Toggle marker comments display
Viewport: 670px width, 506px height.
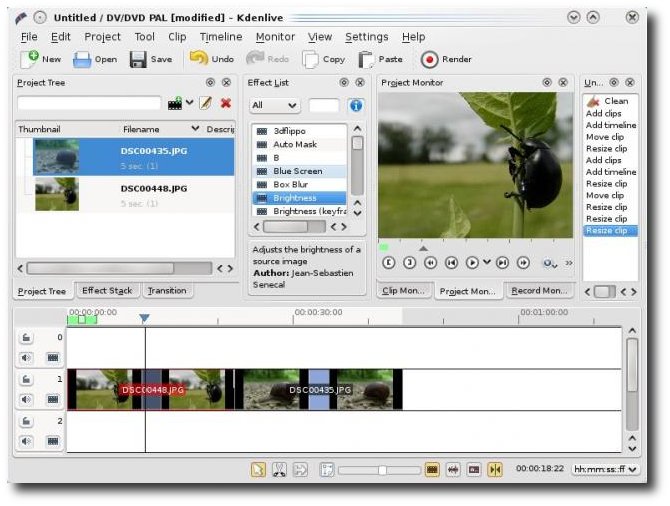474,470
